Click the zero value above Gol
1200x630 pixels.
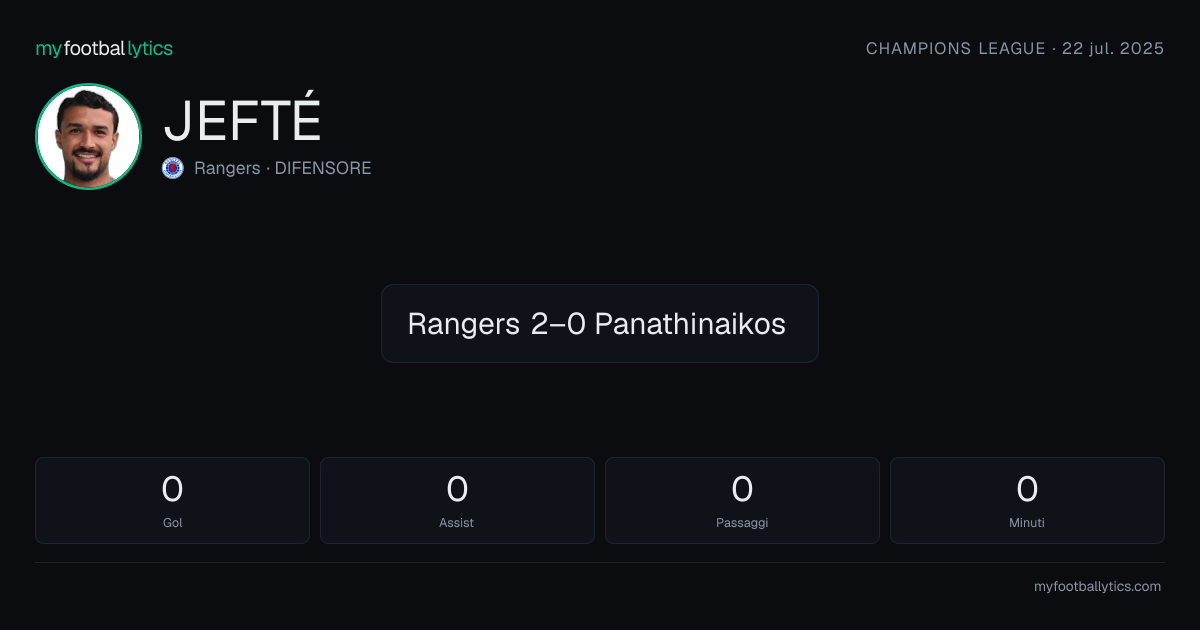click(172, 489)
